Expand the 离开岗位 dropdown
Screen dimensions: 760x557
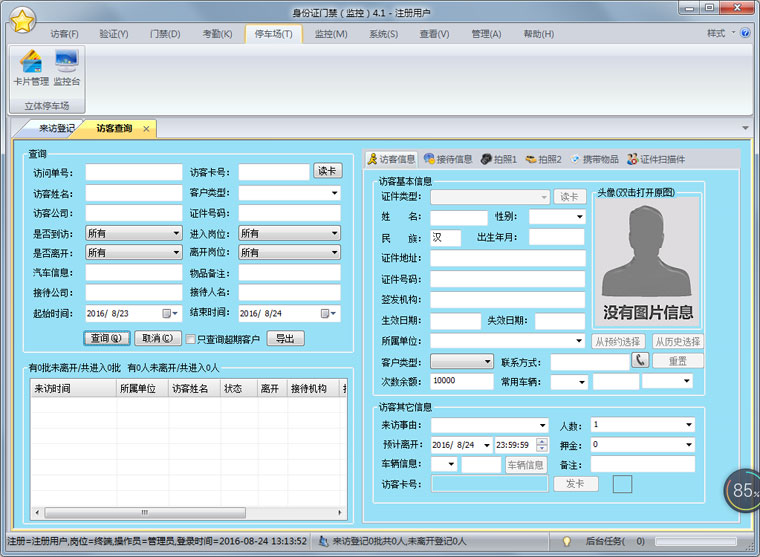pos(334,253)
